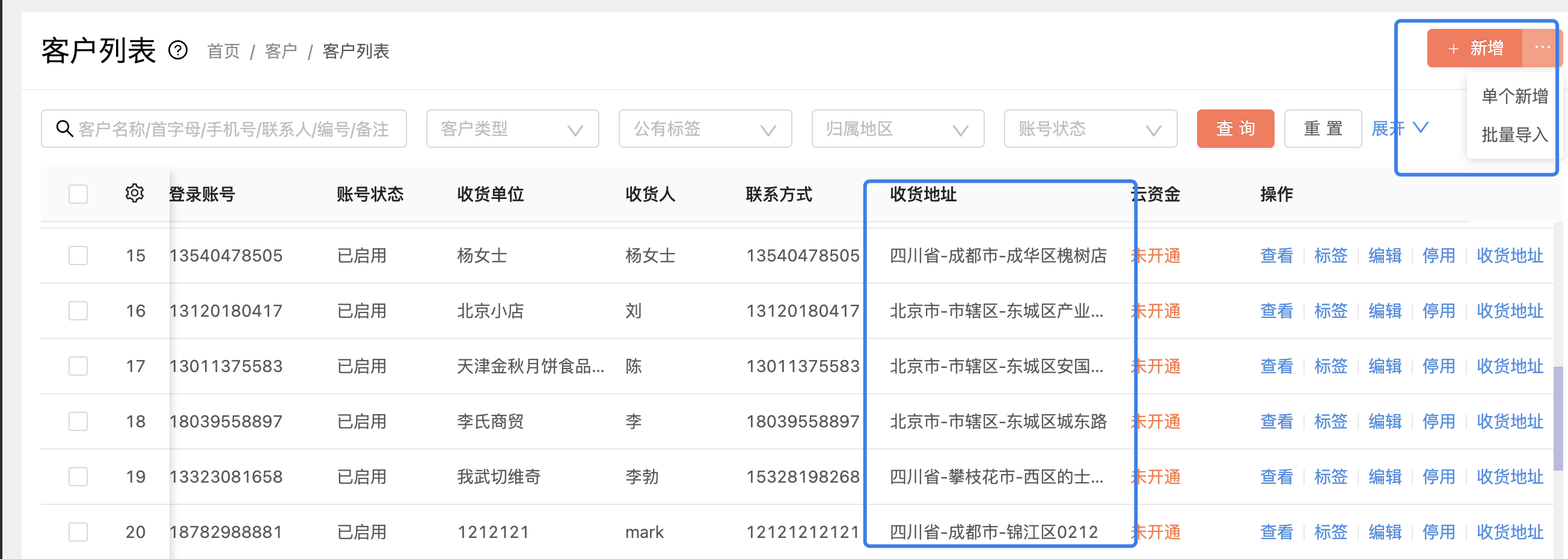Check the checkbox for row 18
This screenshot has height=559, width=1568.
78,421
